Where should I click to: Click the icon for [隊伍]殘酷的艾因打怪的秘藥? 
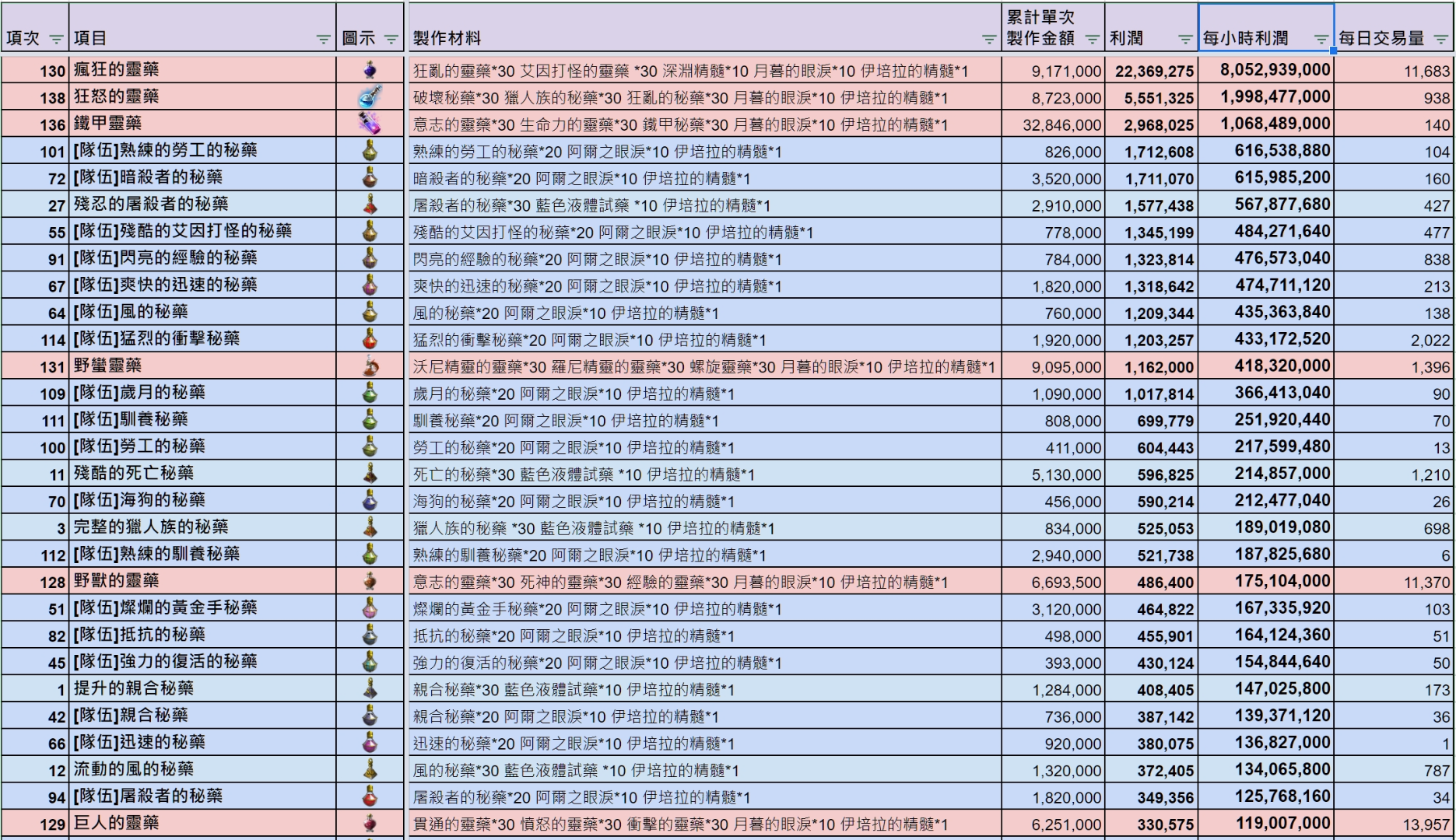(x=370, y=232)
